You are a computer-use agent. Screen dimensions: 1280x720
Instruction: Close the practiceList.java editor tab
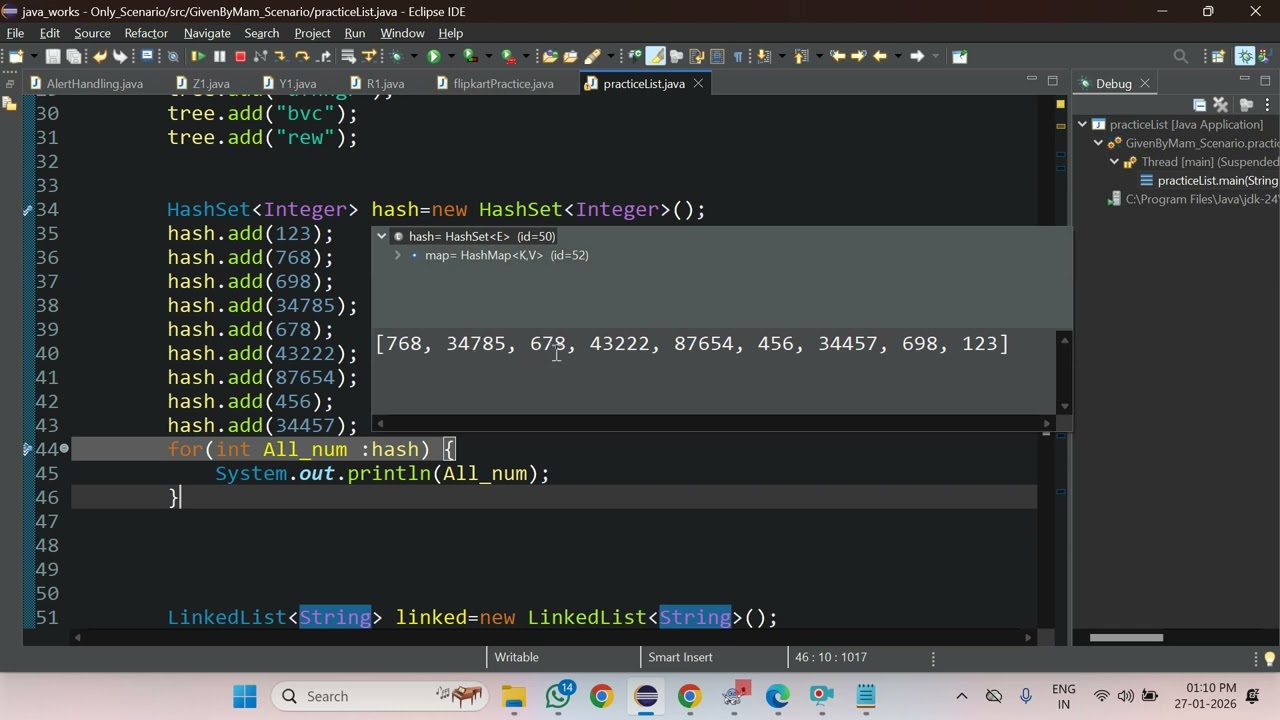point(698,84)
